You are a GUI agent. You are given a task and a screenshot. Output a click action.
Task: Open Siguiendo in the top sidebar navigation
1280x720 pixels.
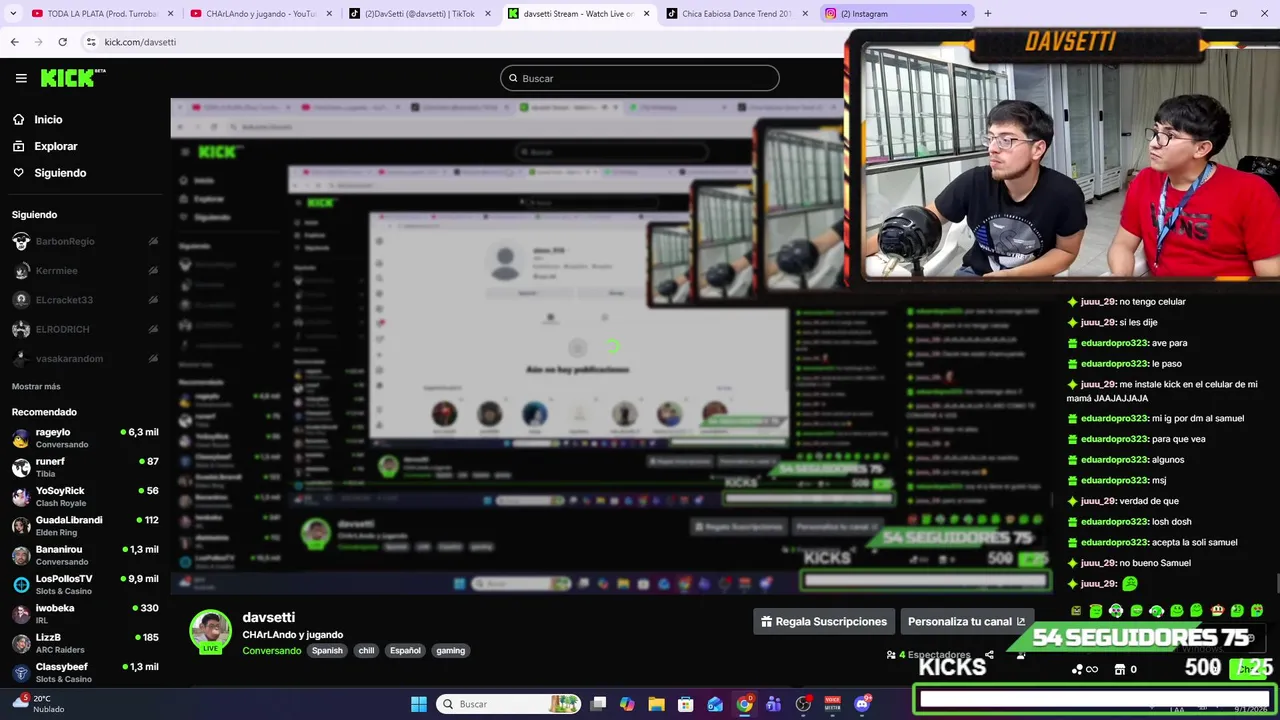pyautogui.click(x=60, y=173)
